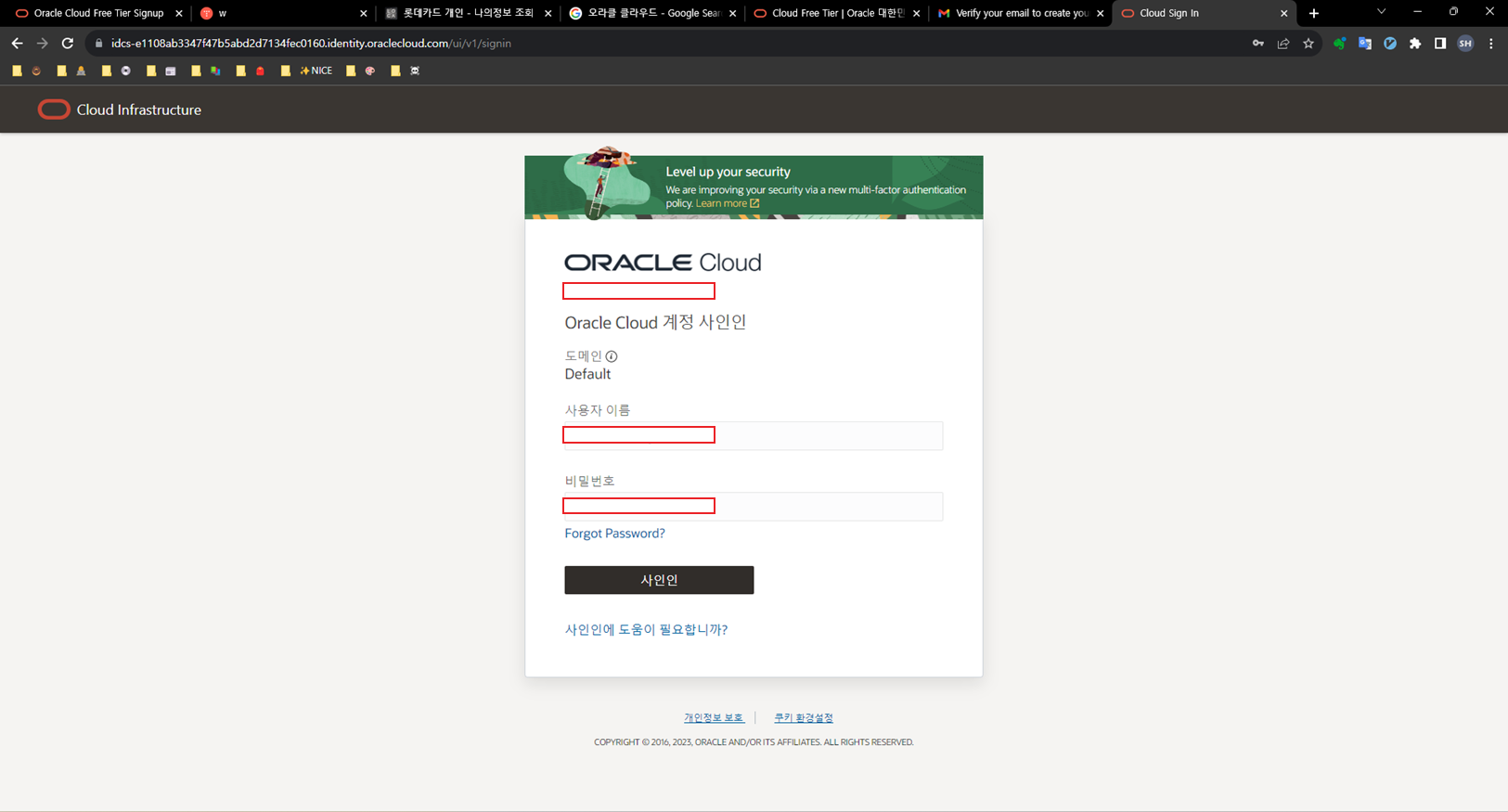This screenshot has width=1508, height=812.
Task: Click the 'Level up your security' banner title
Action: coord(728,172)
